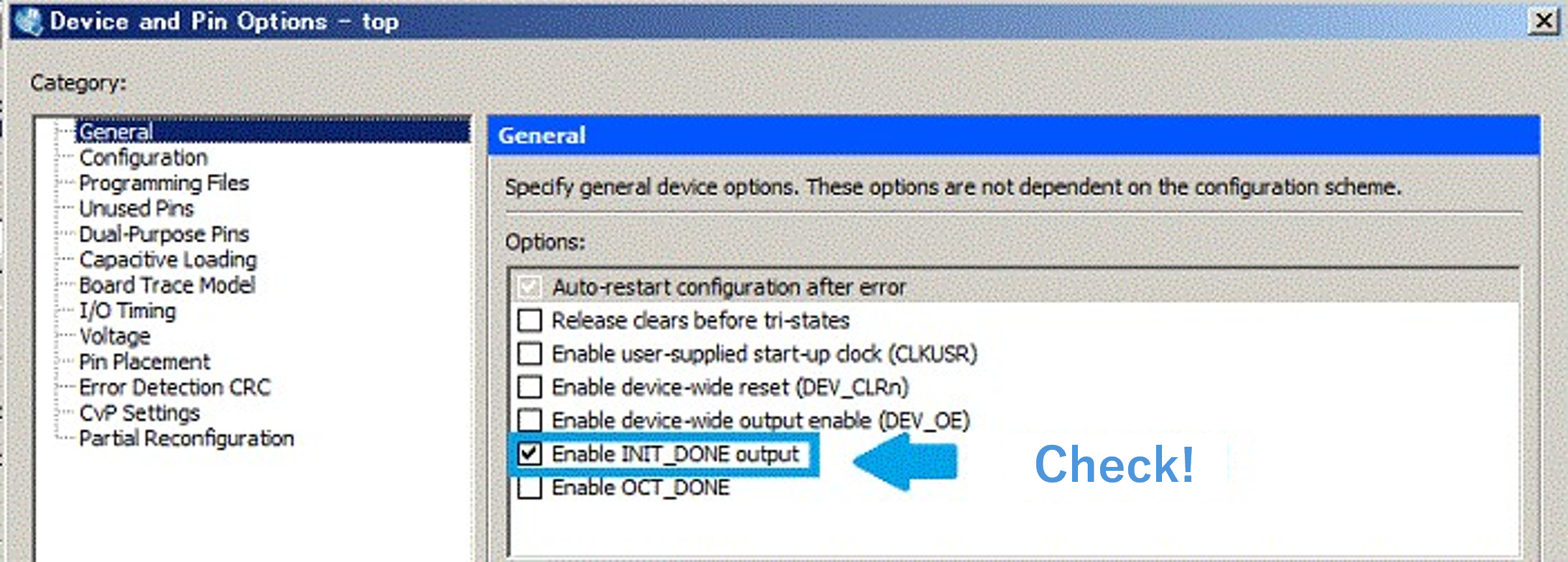This screenshot has height=562, width=1568.
Task: Select Pin Placement in the list
Action: 144,361
